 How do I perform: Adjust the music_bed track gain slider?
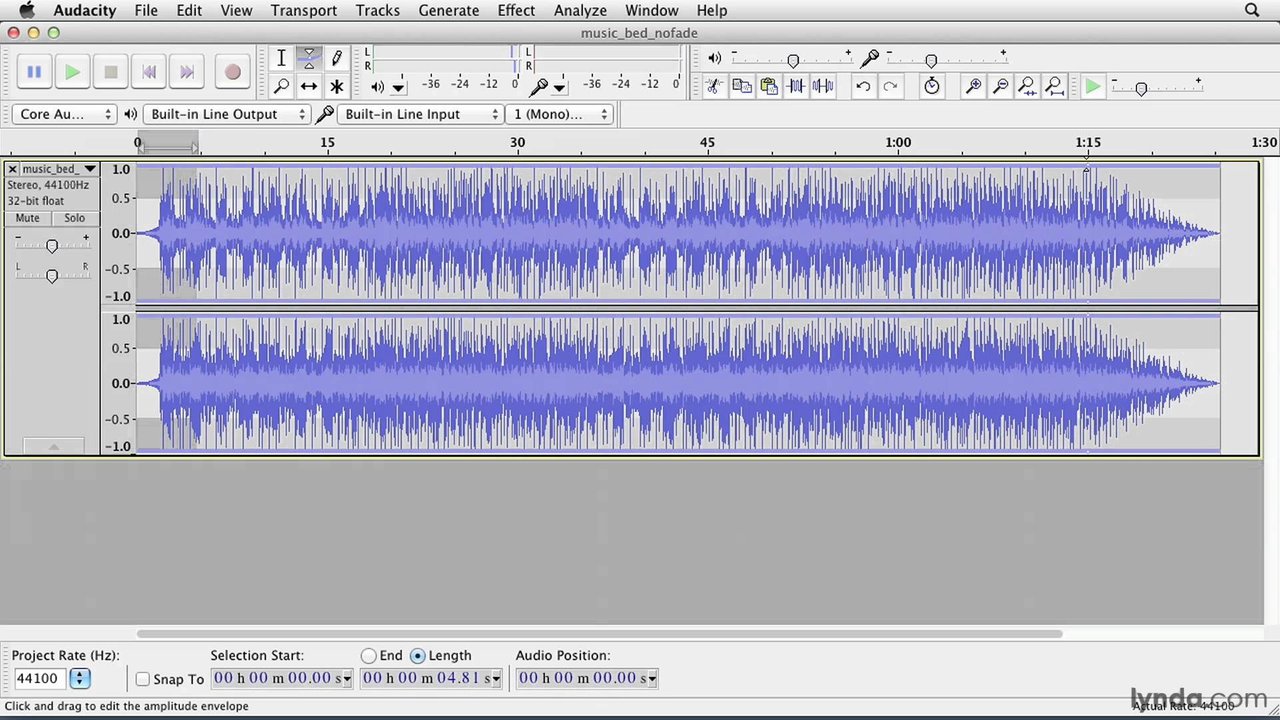(x=52, y=246)
